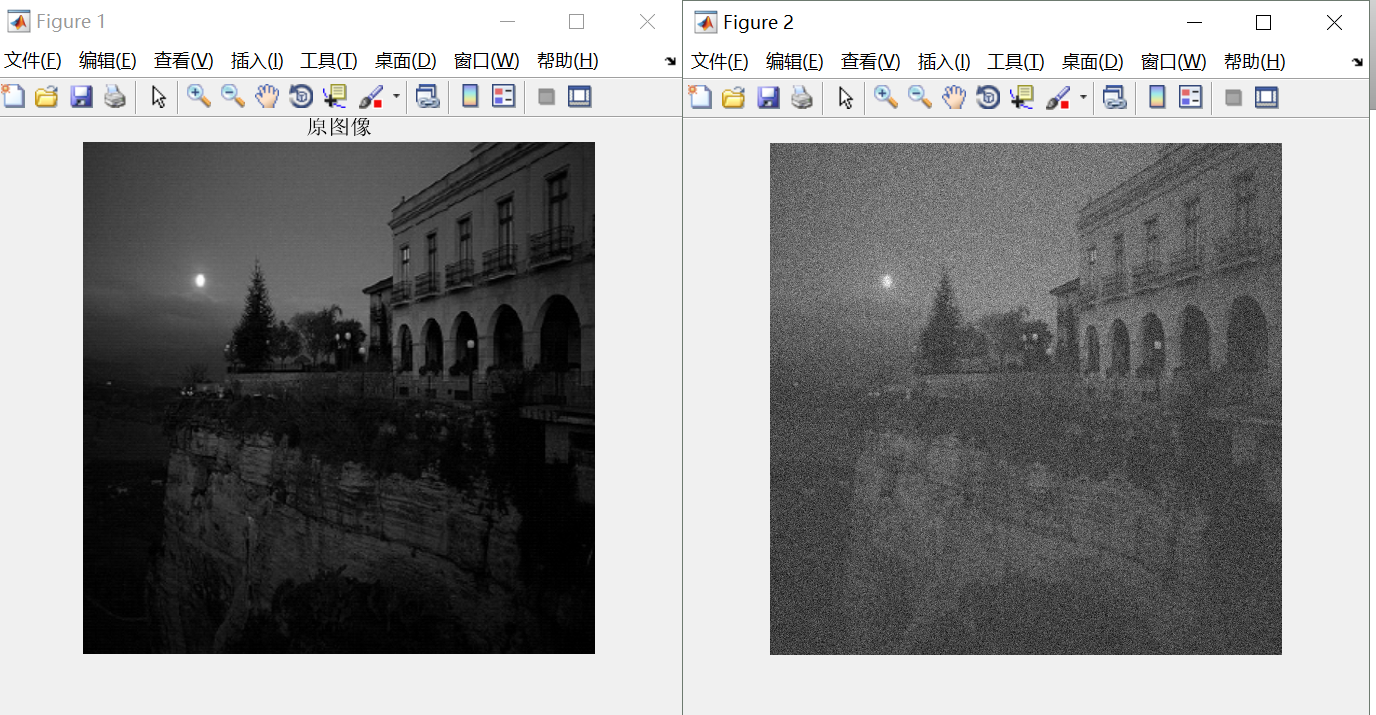This screenshot has width=1376, height=715.
Task: Activate Zoom Out tool in Figure 1
Action: 233,97
